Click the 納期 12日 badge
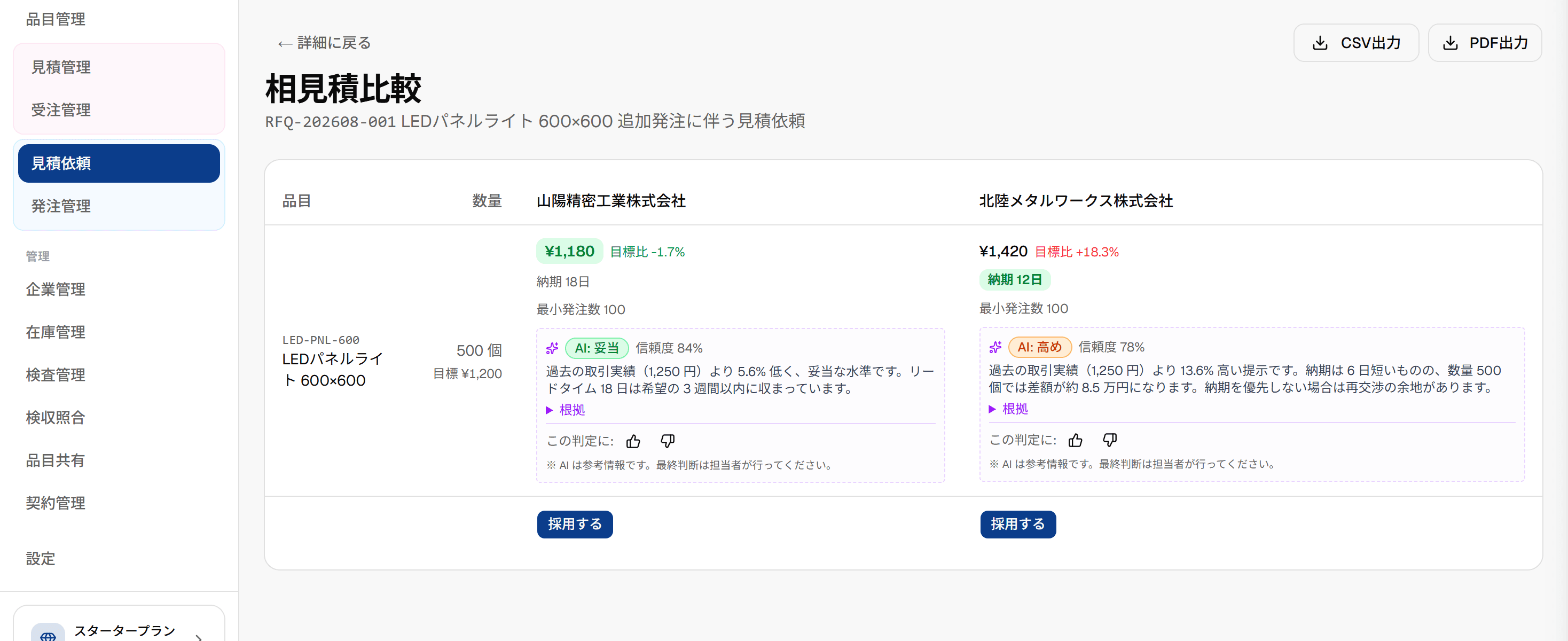1568x641 pixels. 1015,279
